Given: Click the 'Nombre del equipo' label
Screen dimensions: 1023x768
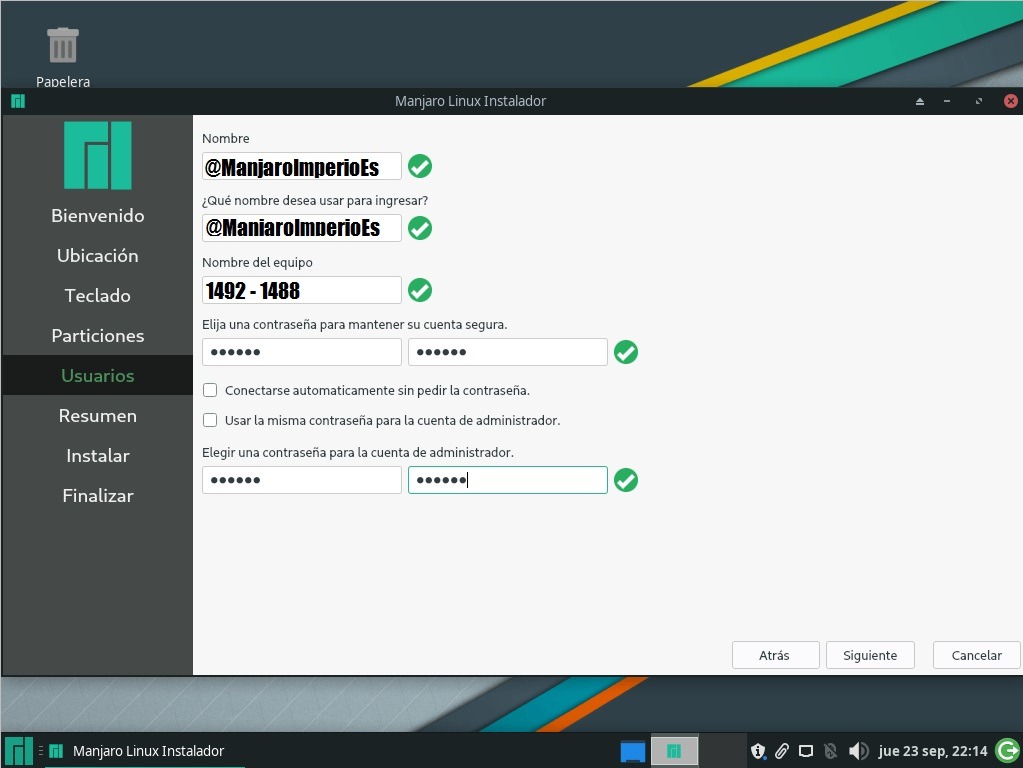Looking at the screenshot, I should [257, 262].
